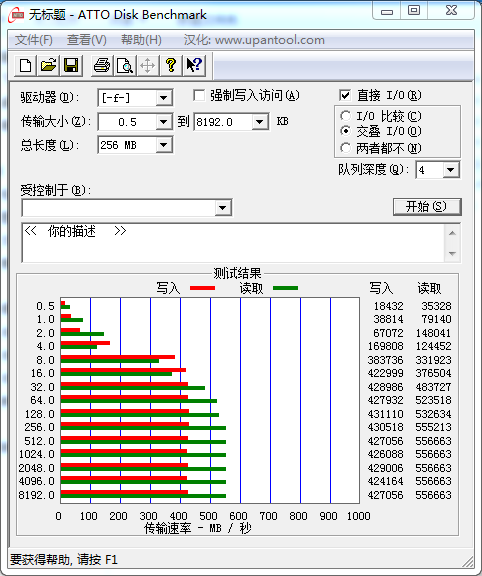Select the 交叠 I/O radio button
This screenshot has height=576, width=482.
[345, 131]
